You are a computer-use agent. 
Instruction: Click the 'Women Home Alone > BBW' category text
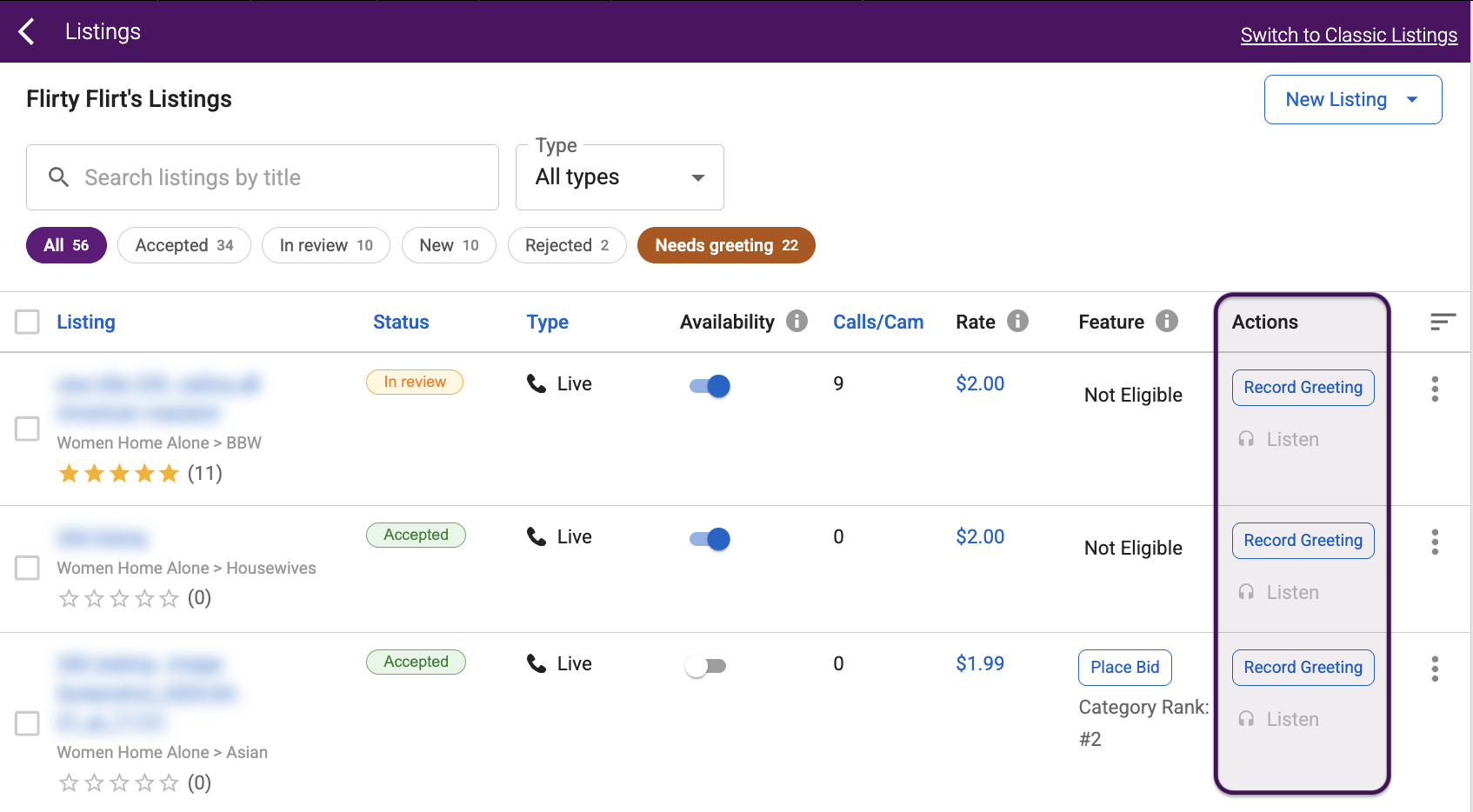click(x=159, y=443)
